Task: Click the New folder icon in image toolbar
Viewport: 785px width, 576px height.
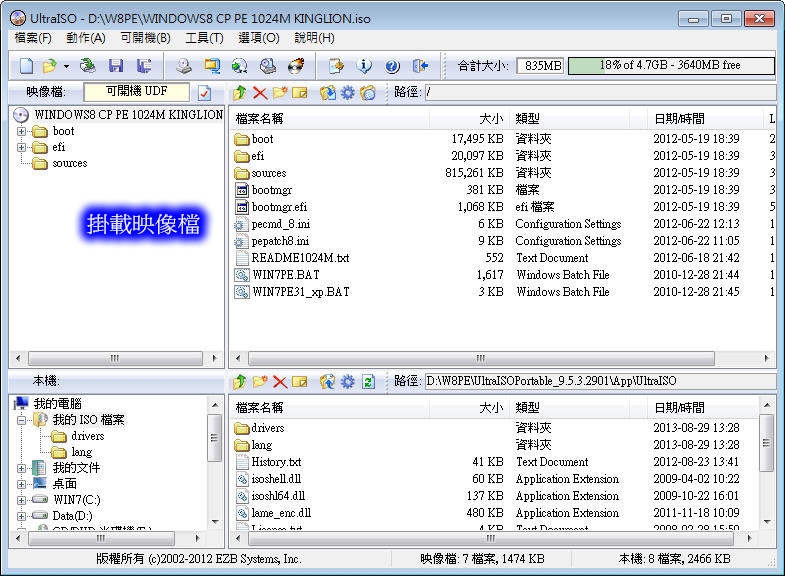Action: tap(280, 92)
